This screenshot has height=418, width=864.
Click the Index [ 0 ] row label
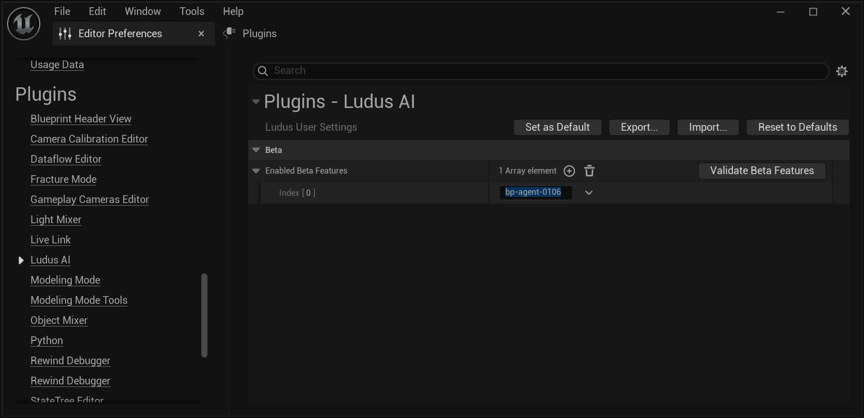point(297,193)
